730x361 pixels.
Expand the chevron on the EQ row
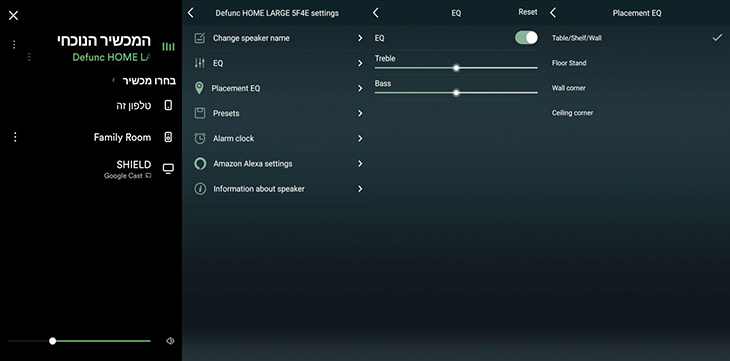[360, 63]
